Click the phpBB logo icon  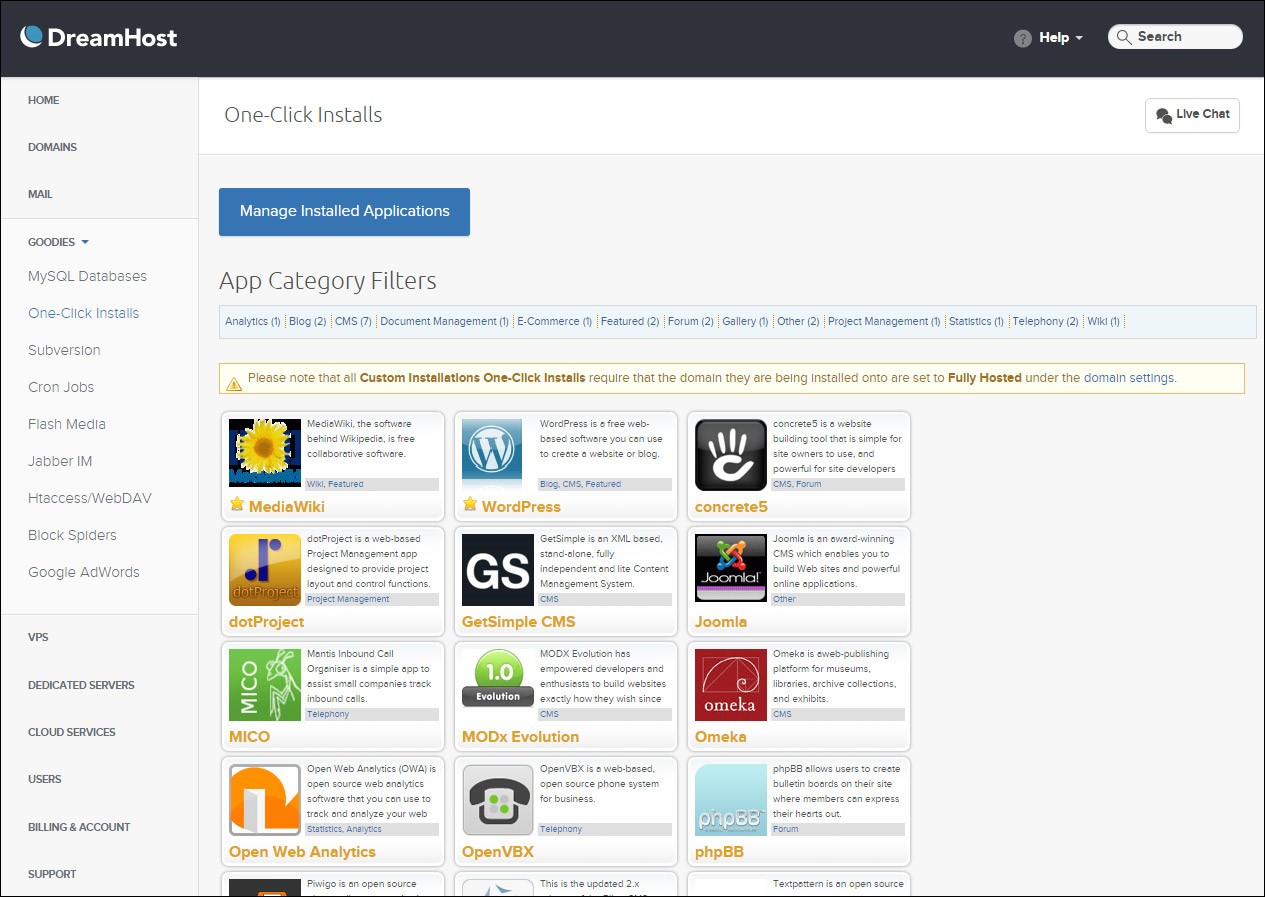click(731, 800)
